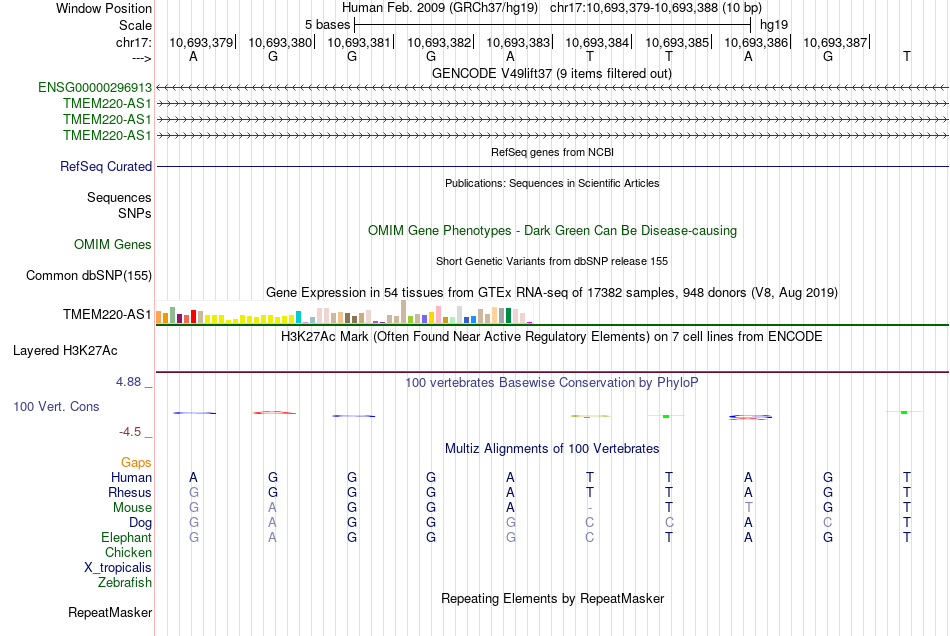Click the Mouse row gap dash '-'
The image size is (950, 636).
click(590, 508)
